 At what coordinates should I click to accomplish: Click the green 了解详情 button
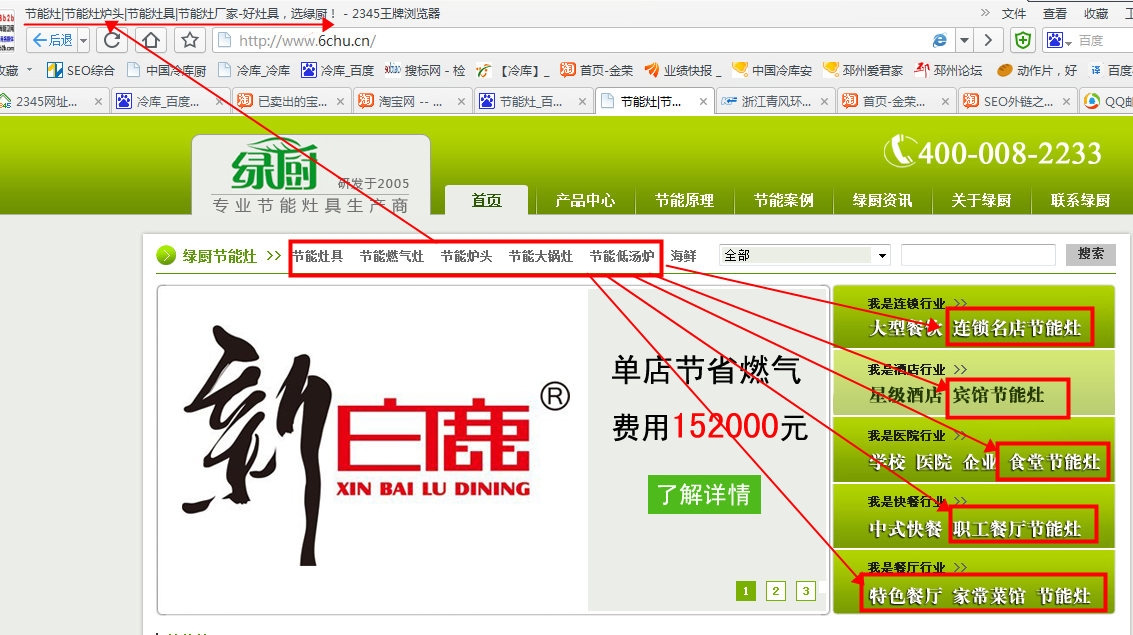(704, 495)
